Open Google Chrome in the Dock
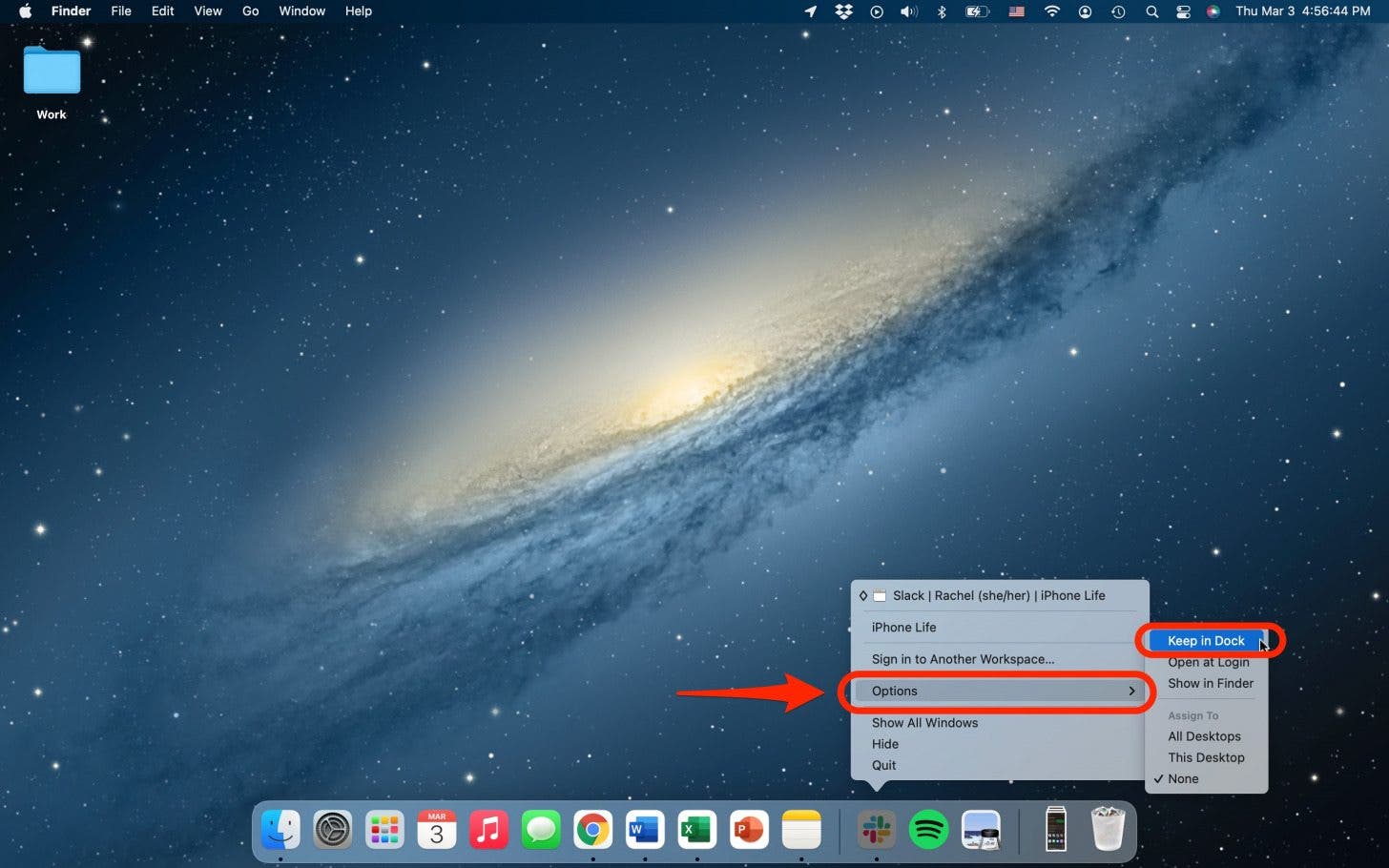 tap(592, 830)
